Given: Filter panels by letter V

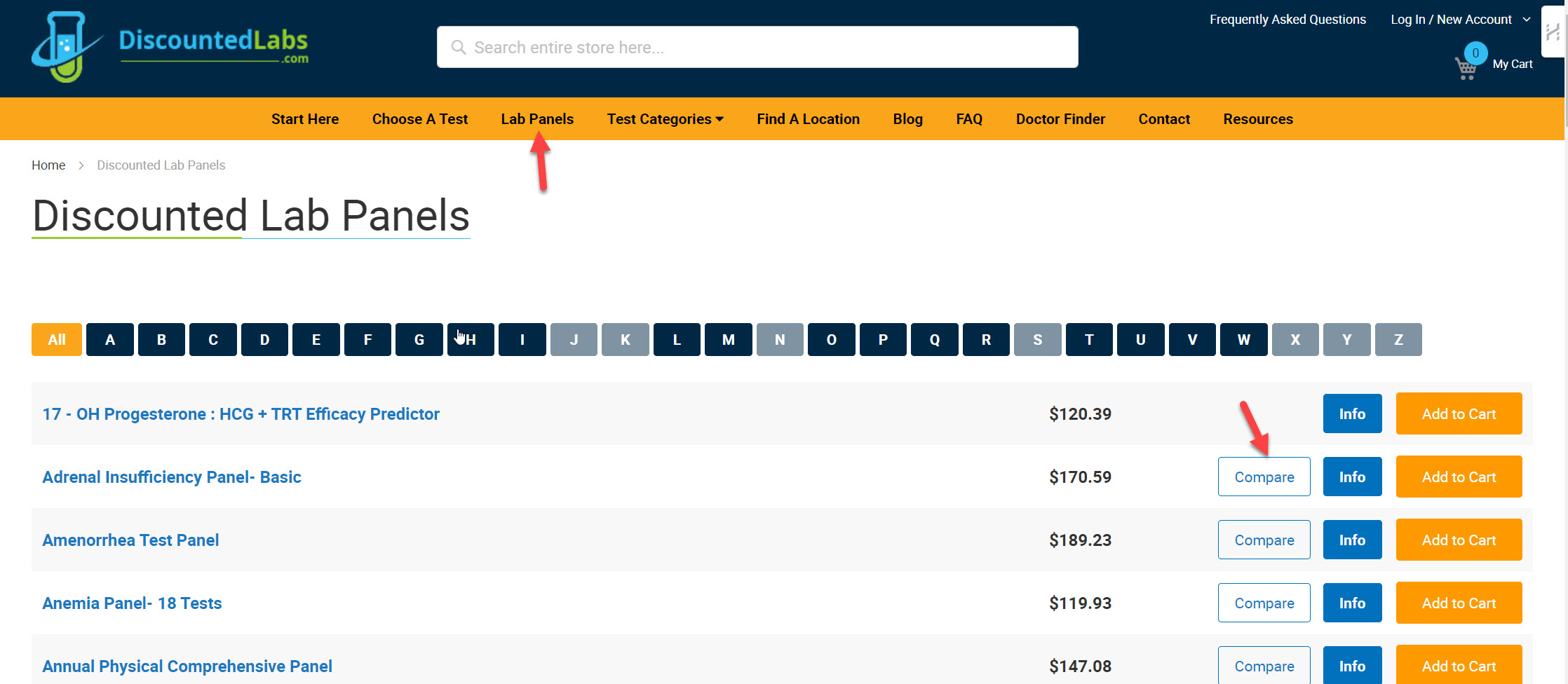Looking at the screenshot, I should [x=1192, y=339].
